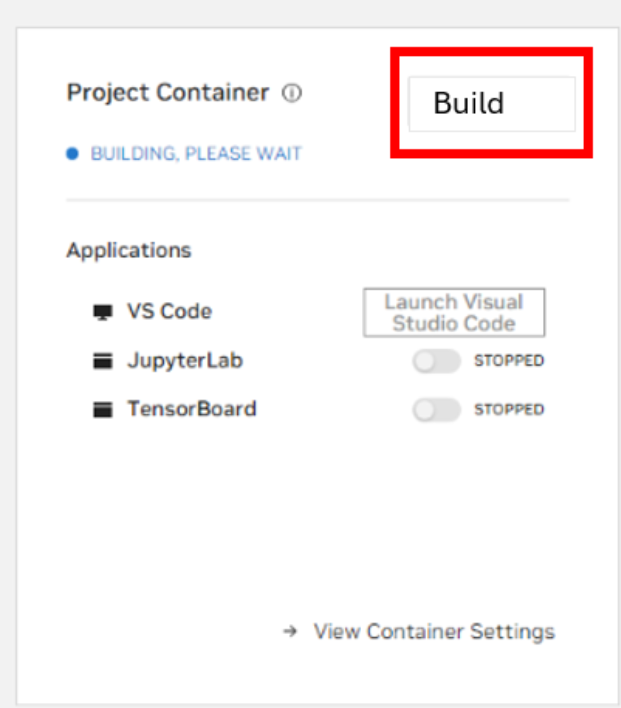The image size is (621, 708).
Task: Click the info icon beside Project Container
Action: (292, 93)
